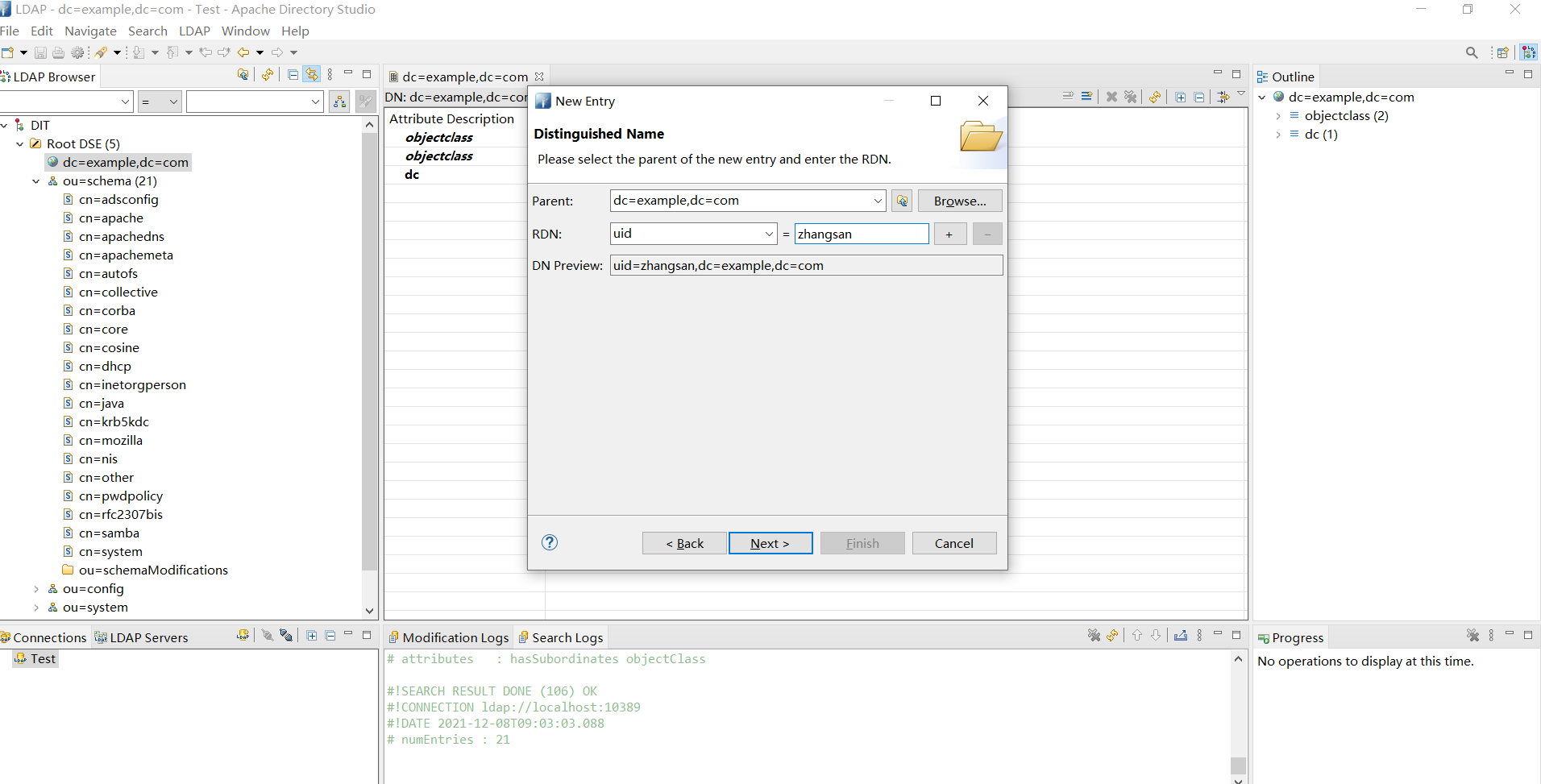
Task: Click the search magnifier icon at top right
Action: [1472, 52]
